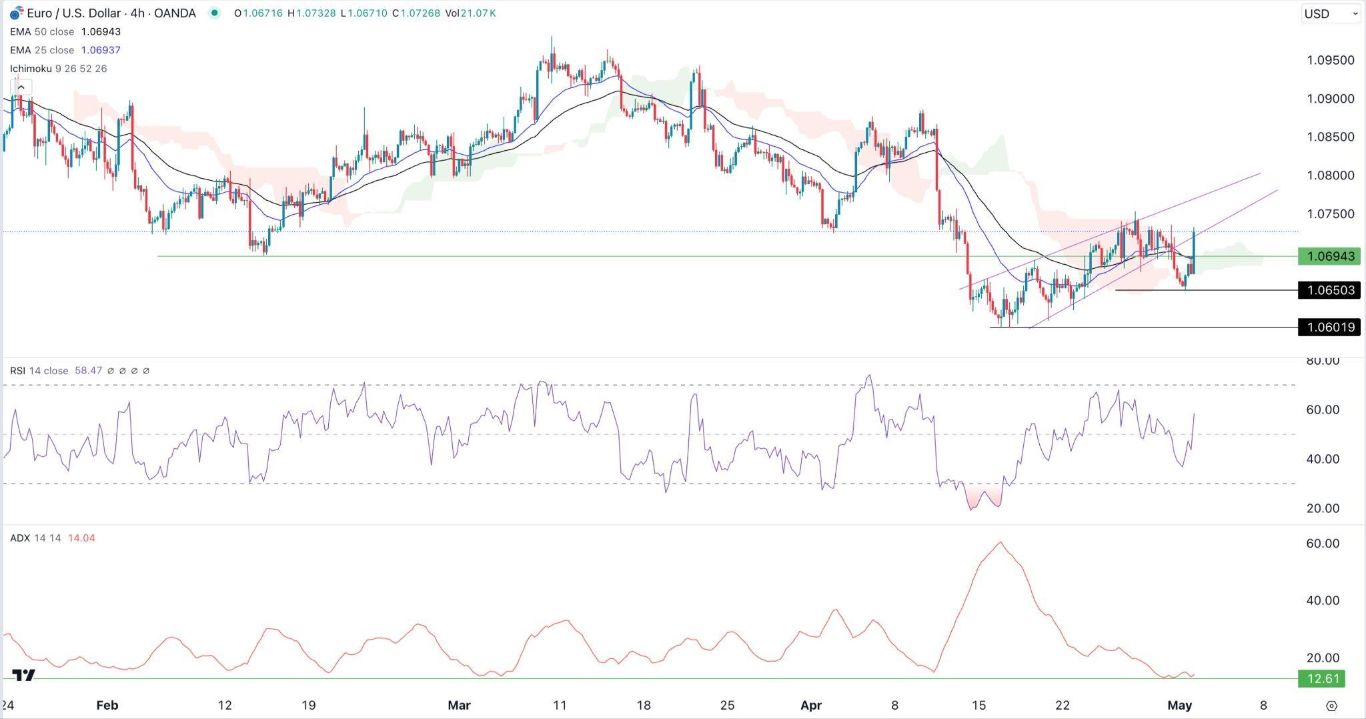Image resolution: width=1366 pixels, height=719 pixels.
Task: Click the 1.09500 price axis value
Action: click(x=1330, y=60)
